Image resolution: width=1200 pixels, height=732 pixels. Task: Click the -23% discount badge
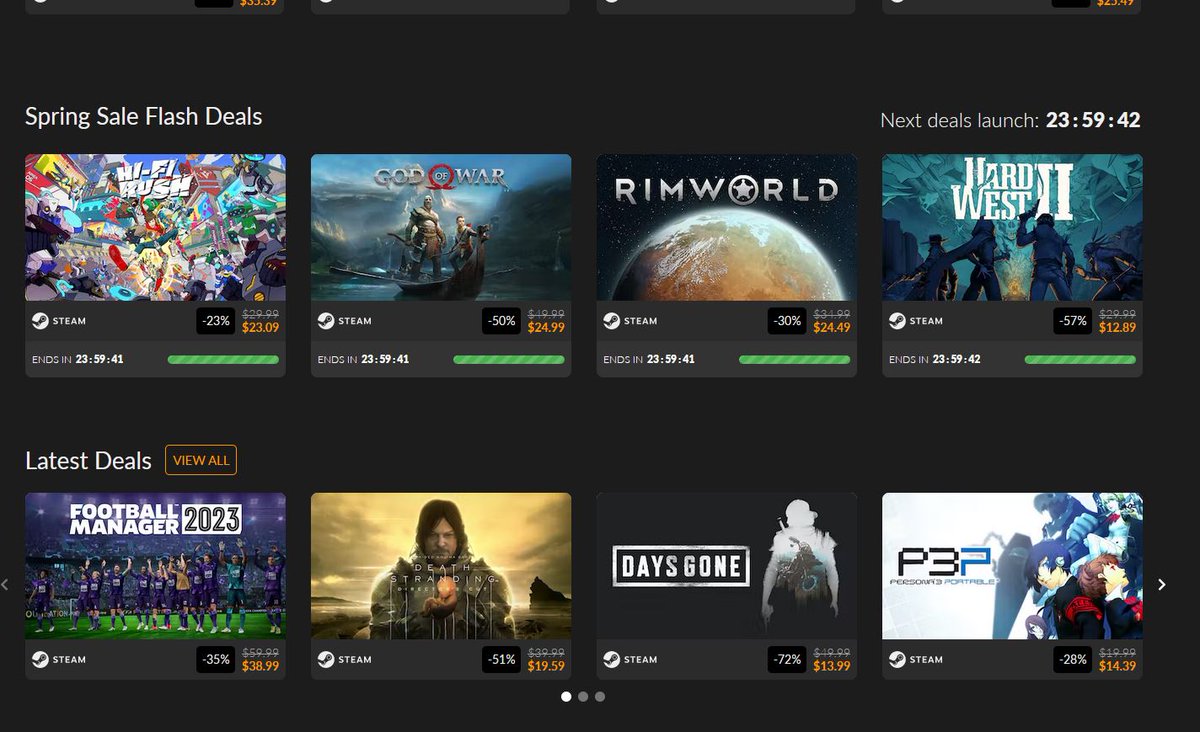[x=216, y=321]
